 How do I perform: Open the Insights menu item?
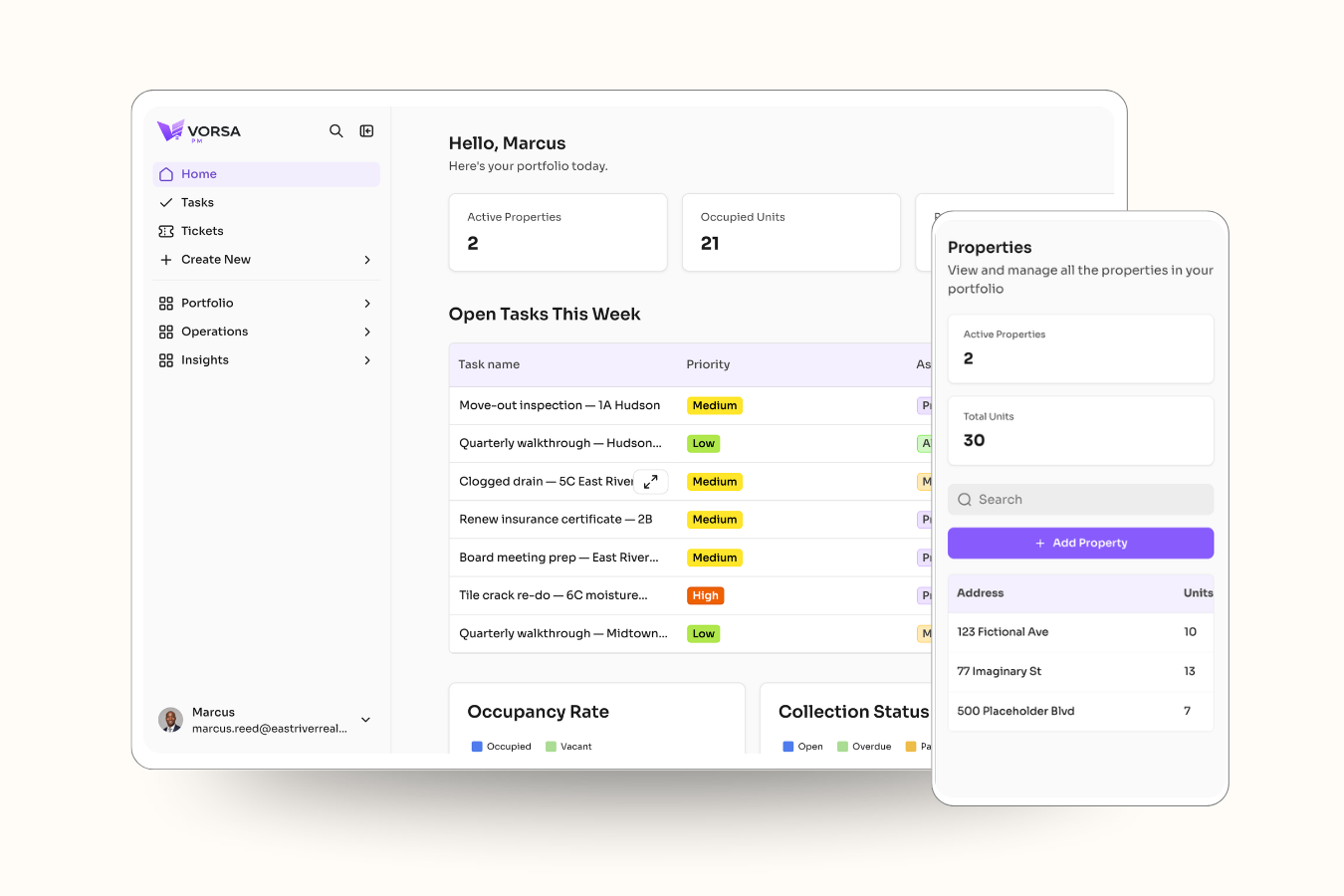[x=267, y=360]
